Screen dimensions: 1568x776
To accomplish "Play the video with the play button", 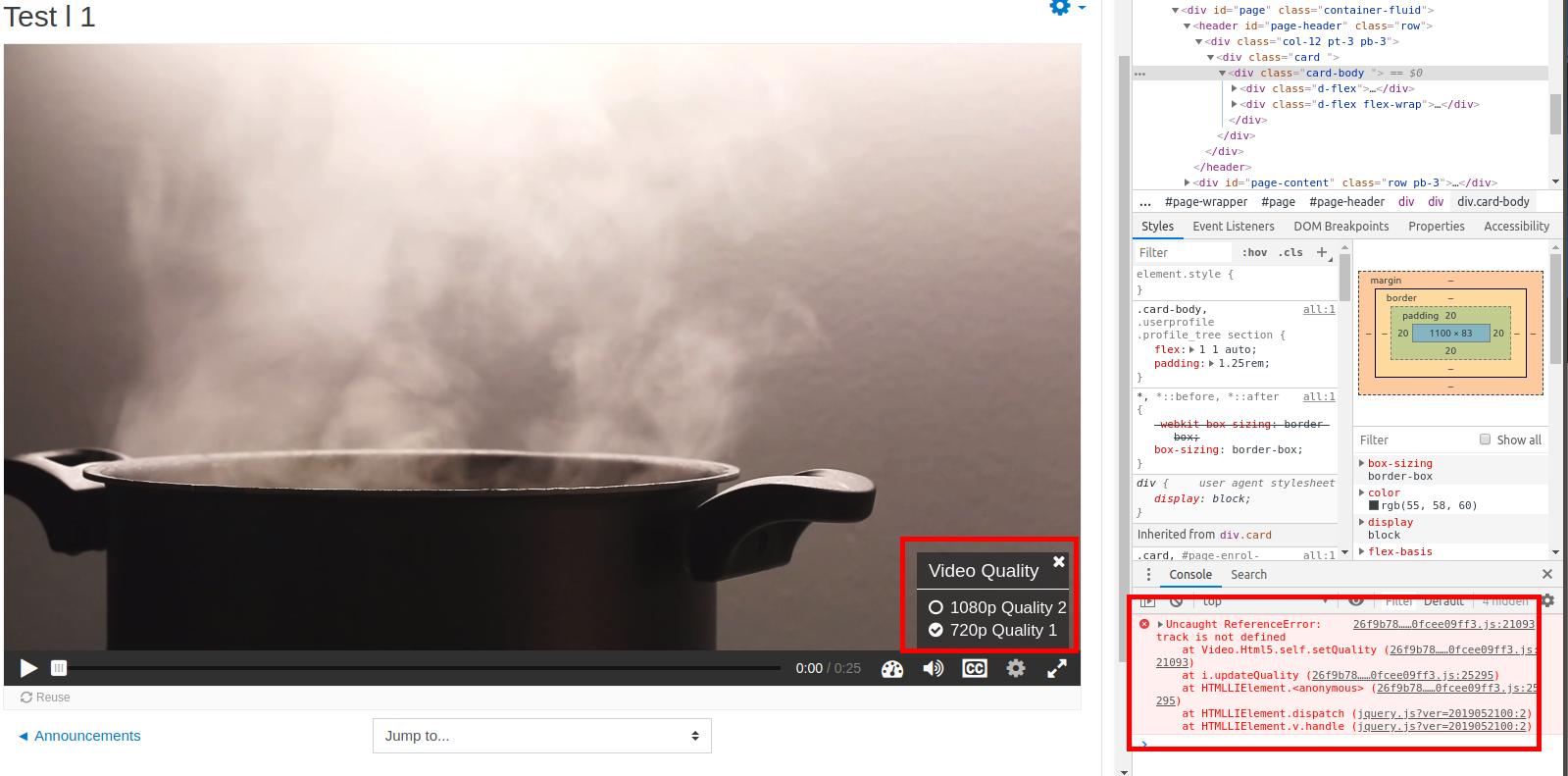I will tap(29, 668).
